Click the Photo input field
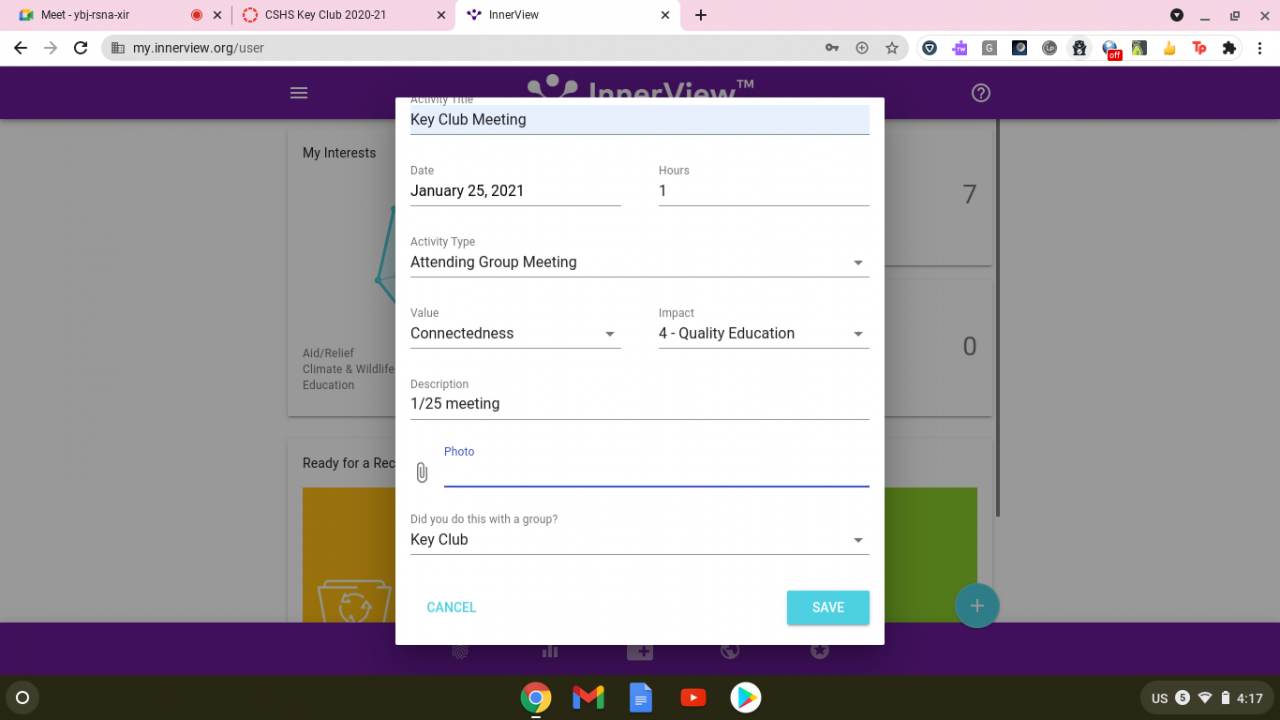 656,473
